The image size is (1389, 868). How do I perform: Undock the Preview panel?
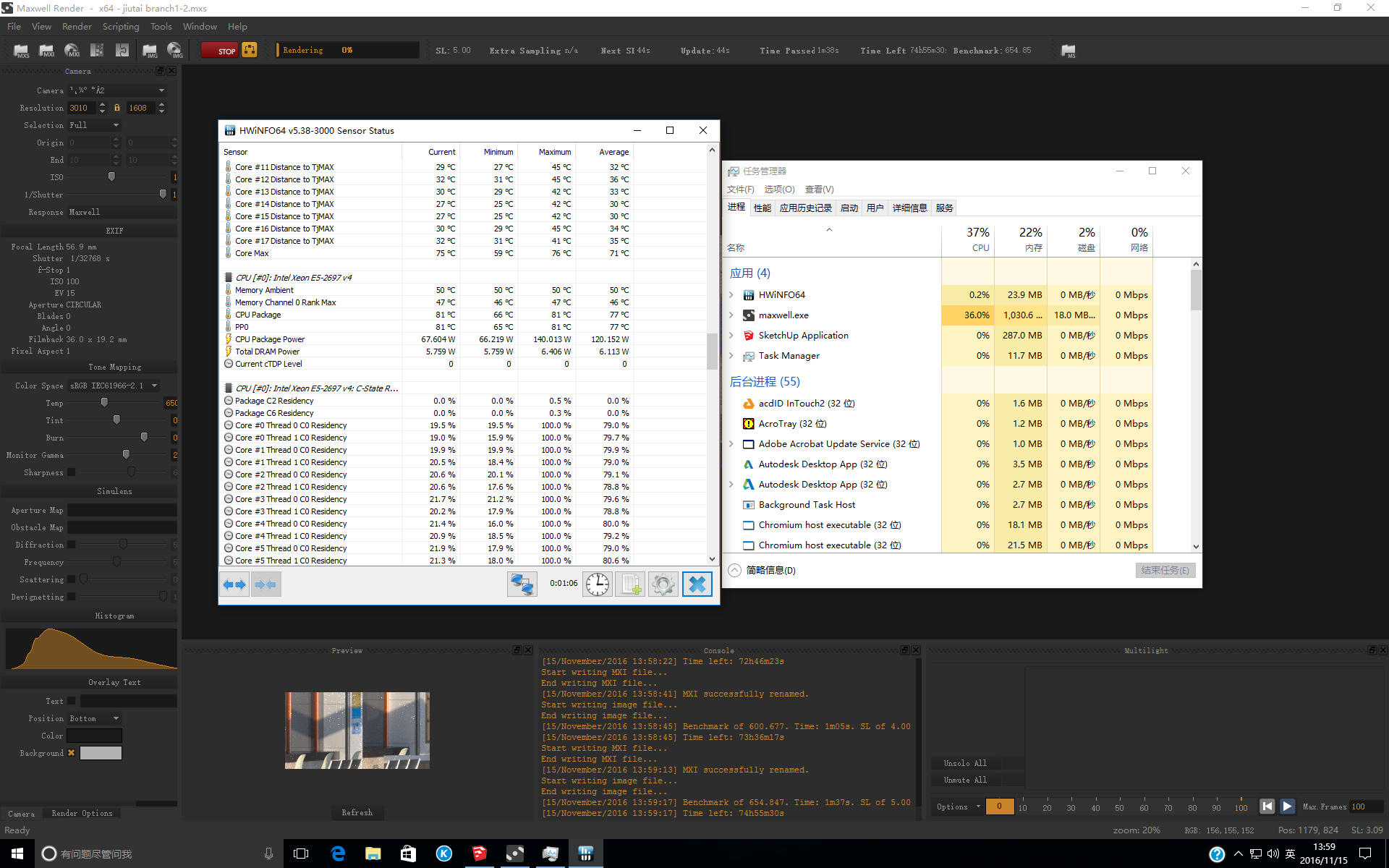pos(517,650)
